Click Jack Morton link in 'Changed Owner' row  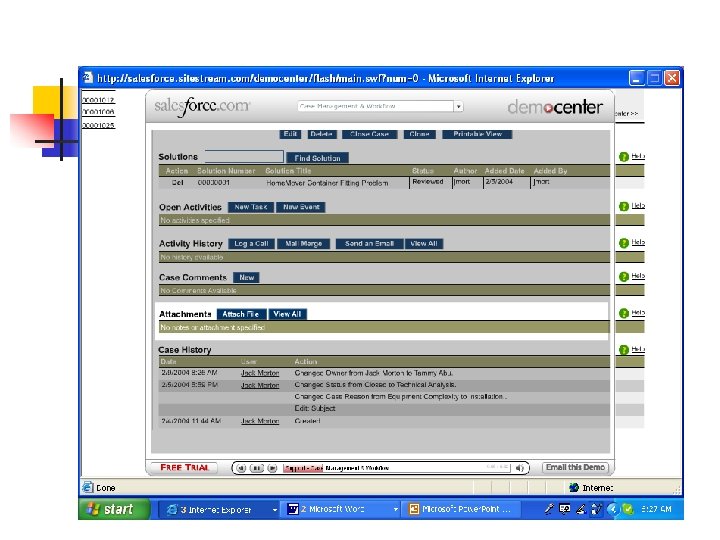[x=260, y=373]
